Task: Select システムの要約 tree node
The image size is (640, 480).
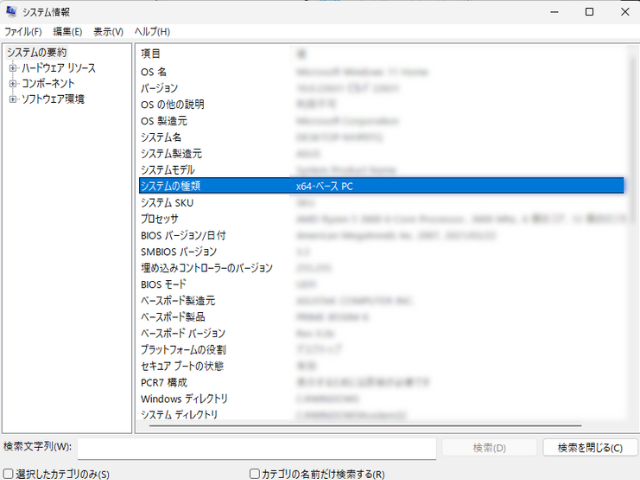Action: click(x=37, y=52)
